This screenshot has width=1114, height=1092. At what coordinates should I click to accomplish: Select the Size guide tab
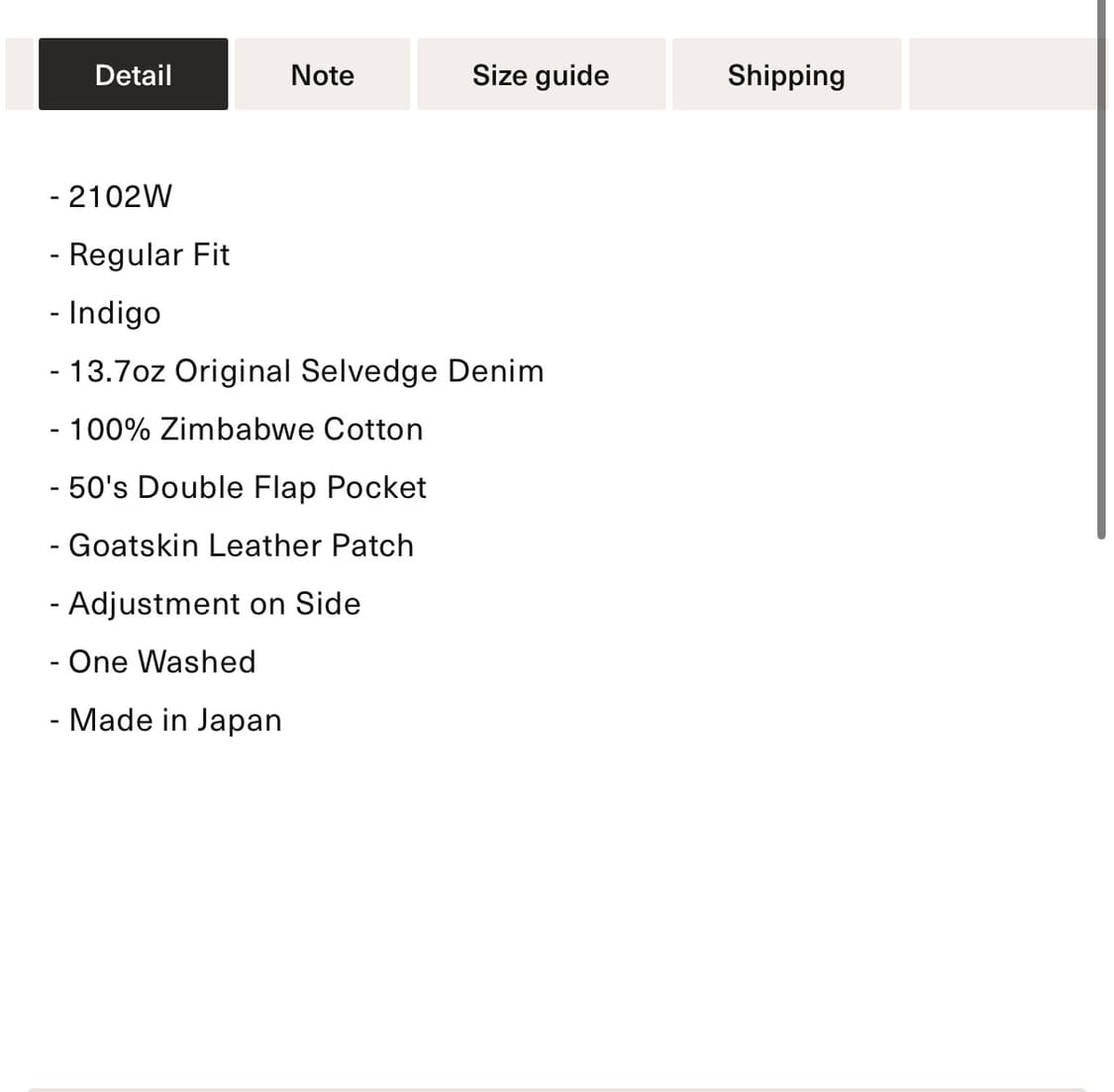[x=541, y=75]
